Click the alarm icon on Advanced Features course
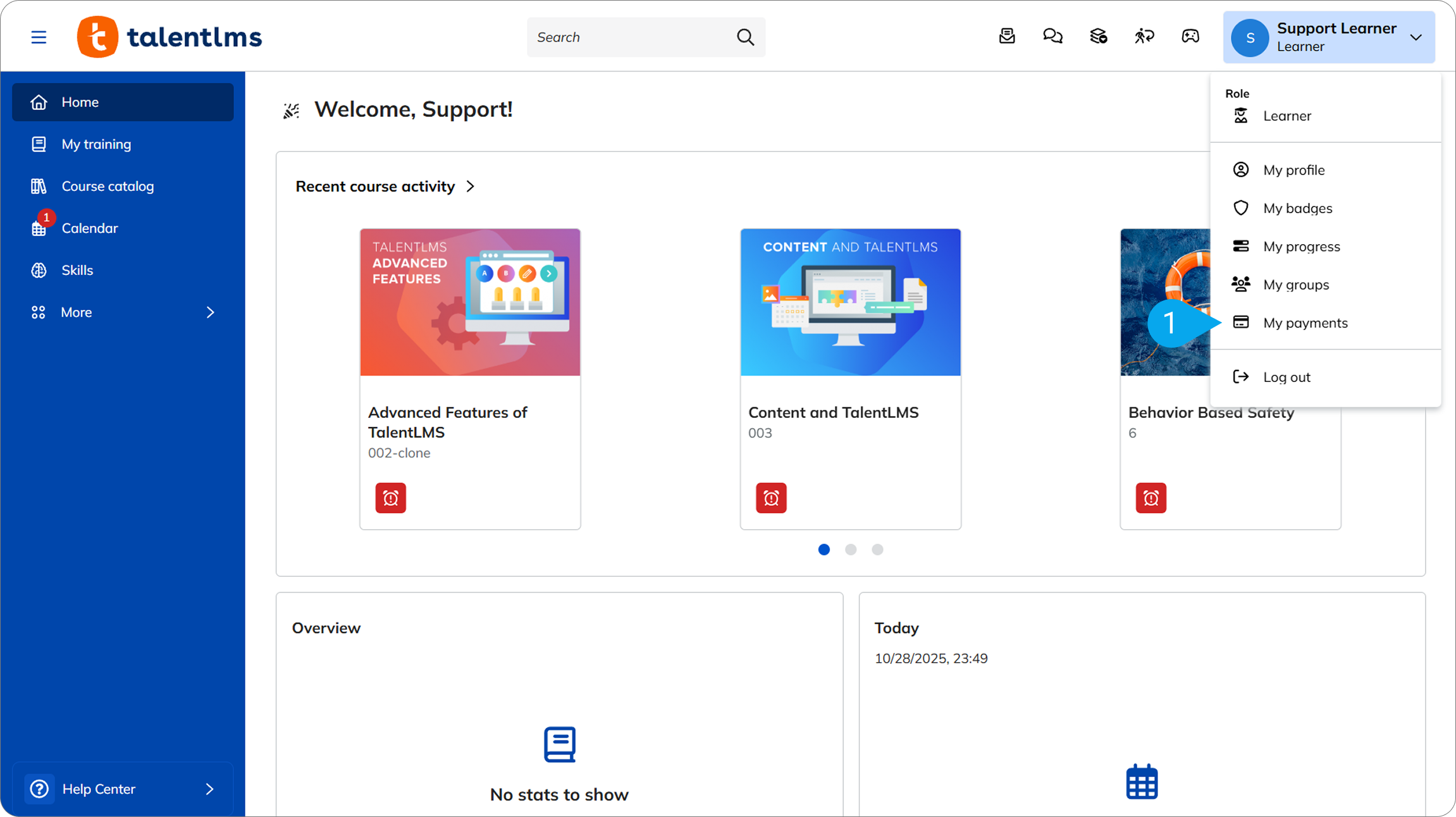1456x817 pixels. [390, 498]
